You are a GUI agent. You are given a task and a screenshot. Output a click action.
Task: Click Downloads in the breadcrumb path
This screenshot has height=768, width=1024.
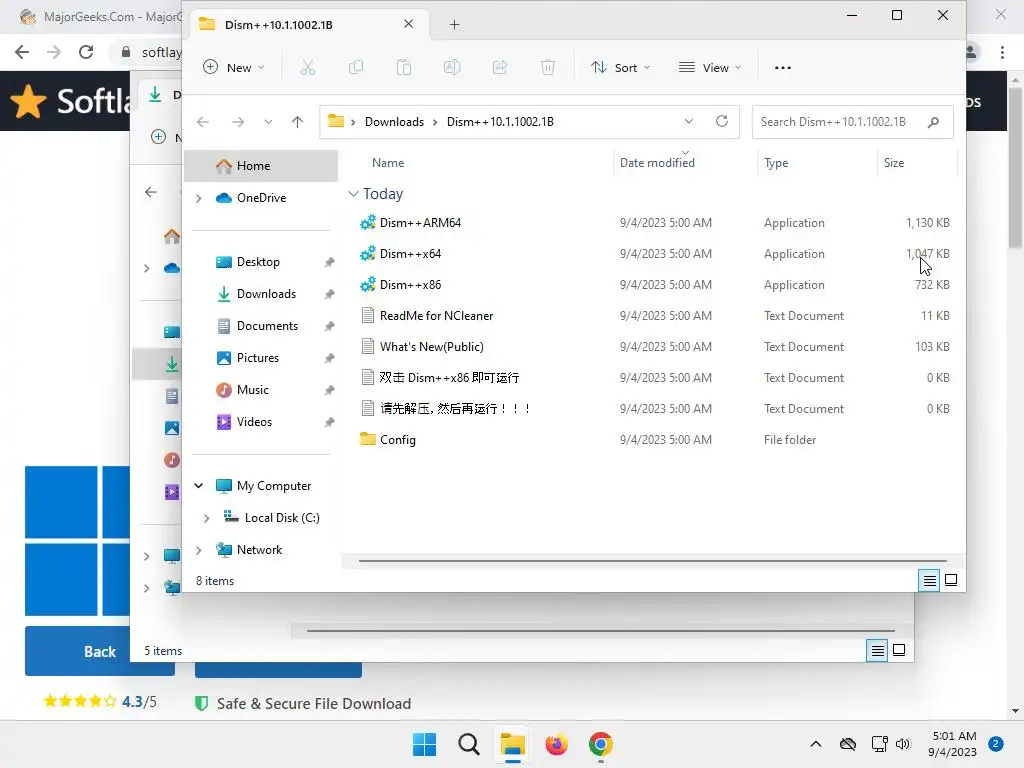tap(394, 121)
